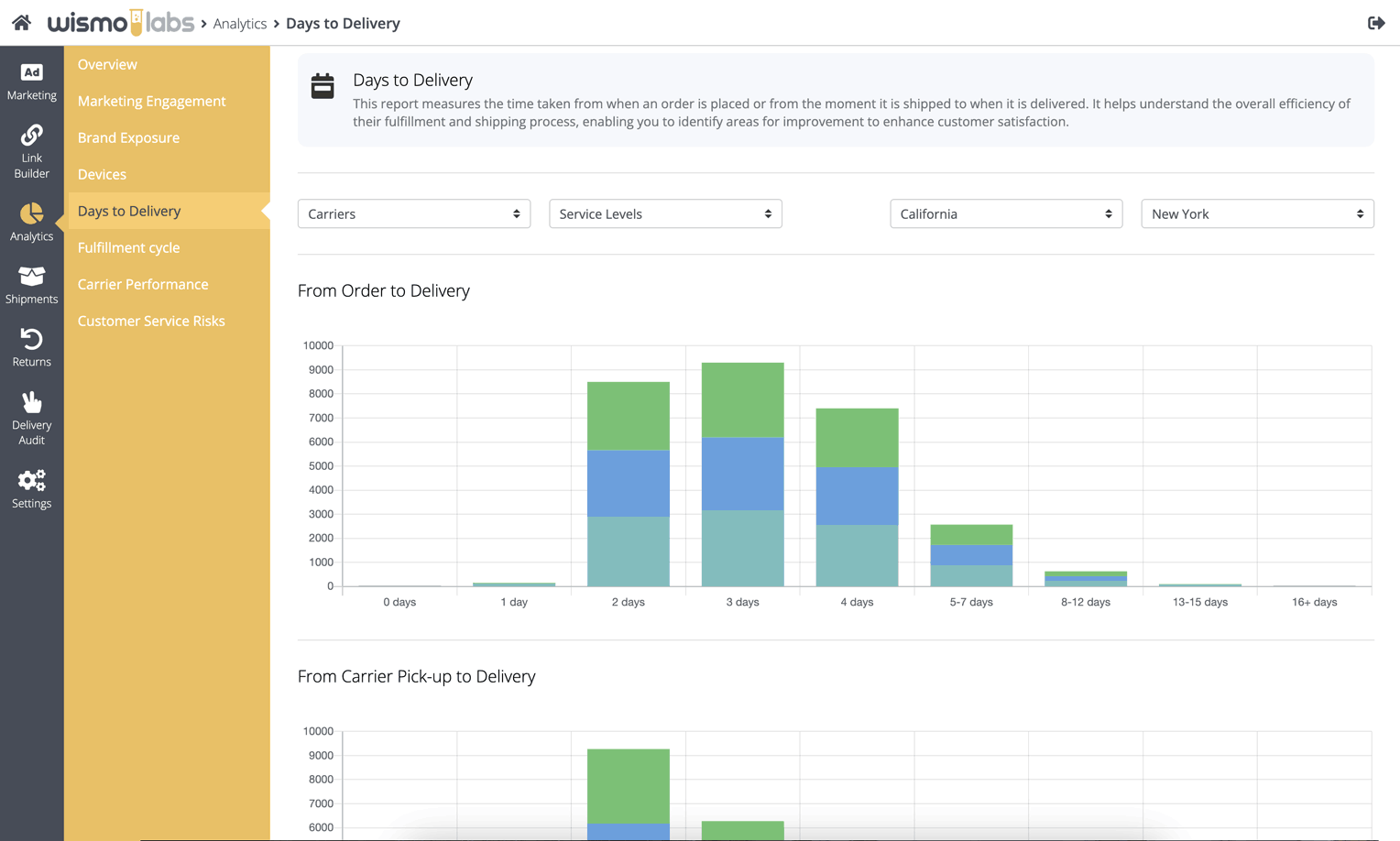The image size is (1400, 841).
Task: Open Carrier Performance report
Action: point(143,284)
